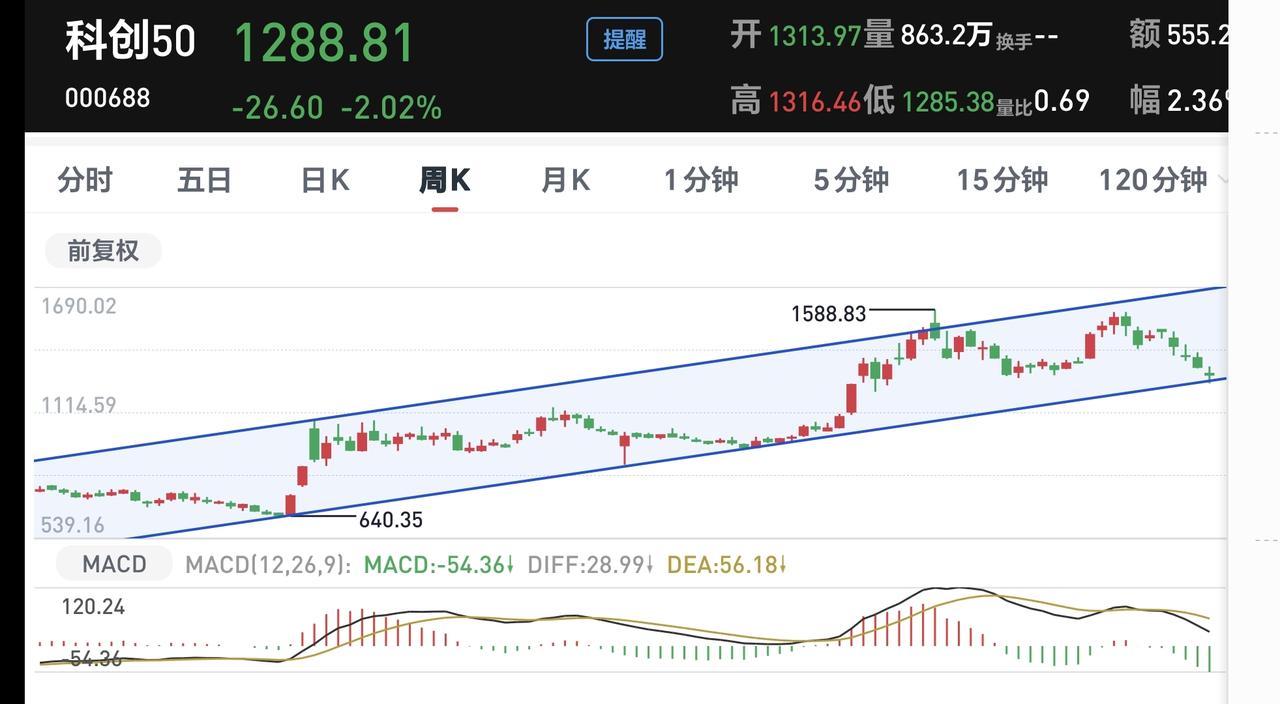Viewport: 1280px width, 704px height.
Task: Select the 周K weekly chart tab
Action: (445, 180)
